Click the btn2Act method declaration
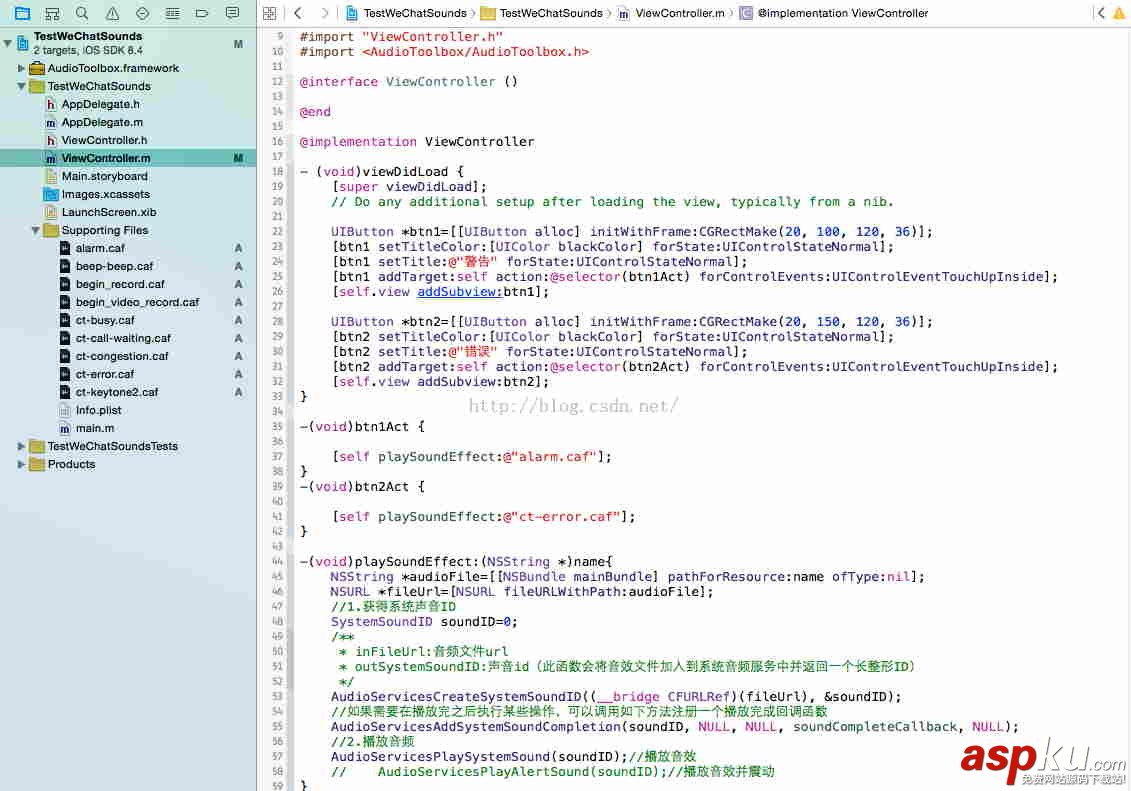The image size is (1131, 791). 362,487
